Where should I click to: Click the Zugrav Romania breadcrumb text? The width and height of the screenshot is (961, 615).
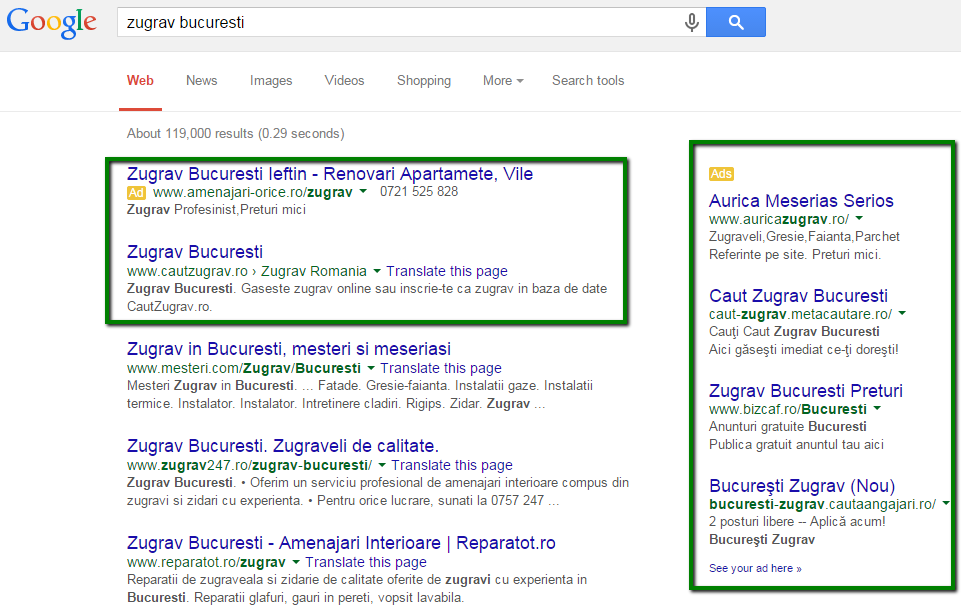point(314,271)
